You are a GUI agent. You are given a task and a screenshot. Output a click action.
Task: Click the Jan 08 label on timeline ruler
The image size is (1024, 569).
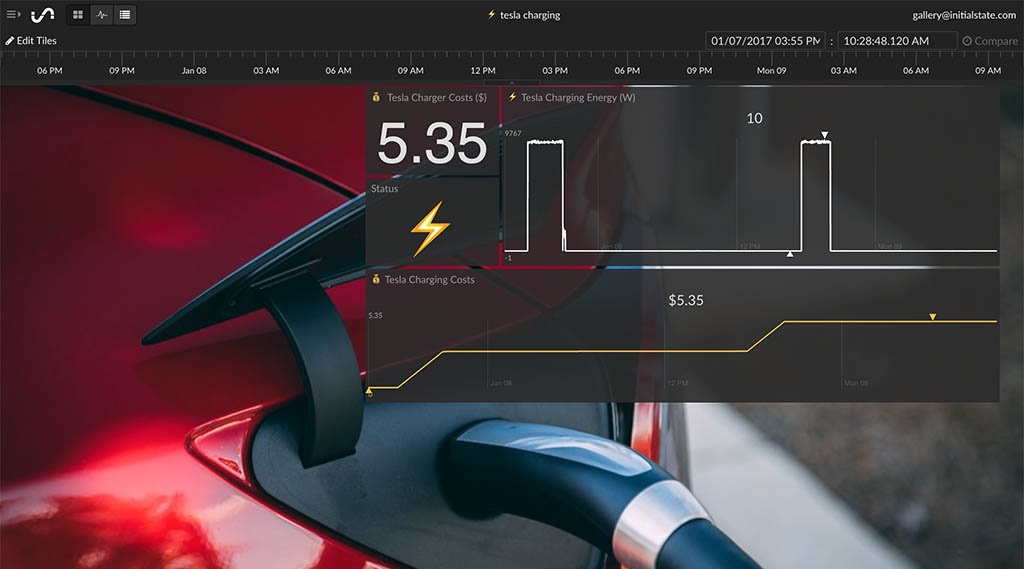(194, 71)
